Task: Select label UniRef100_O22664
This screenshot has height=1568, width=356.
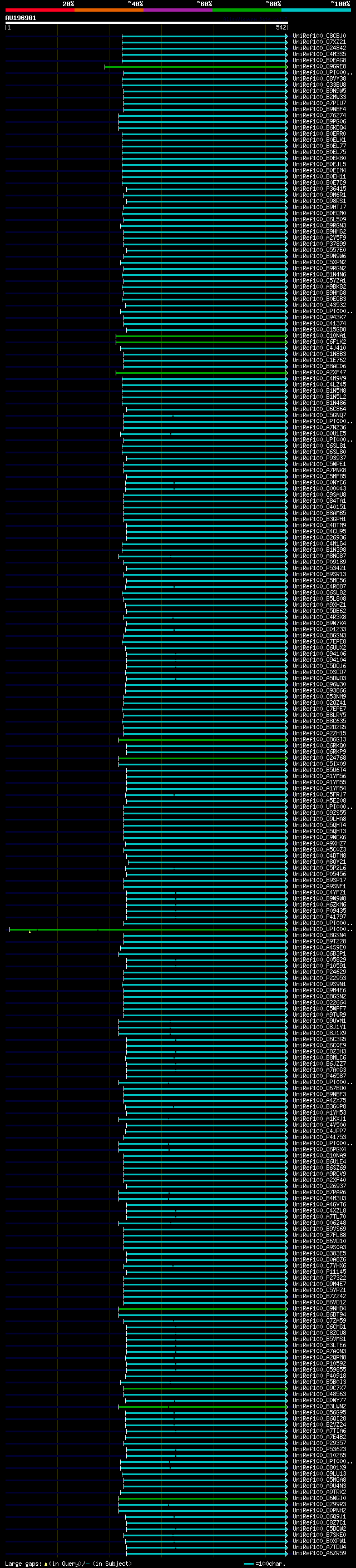Action: point(319,1003)
